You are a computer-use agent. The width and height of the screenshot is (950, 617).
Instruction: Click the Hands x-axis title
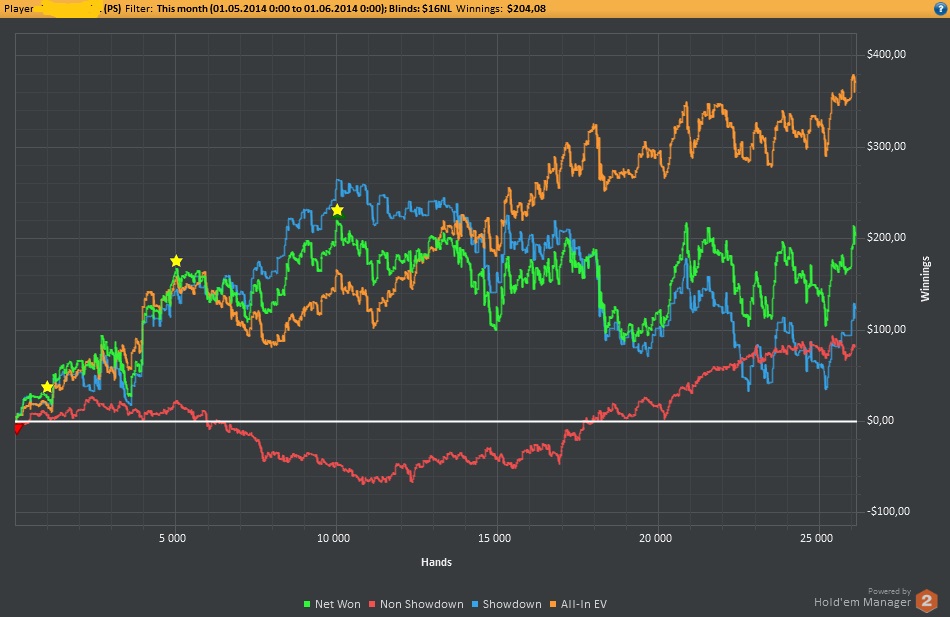pyautogui.click(x=436, y=562)
